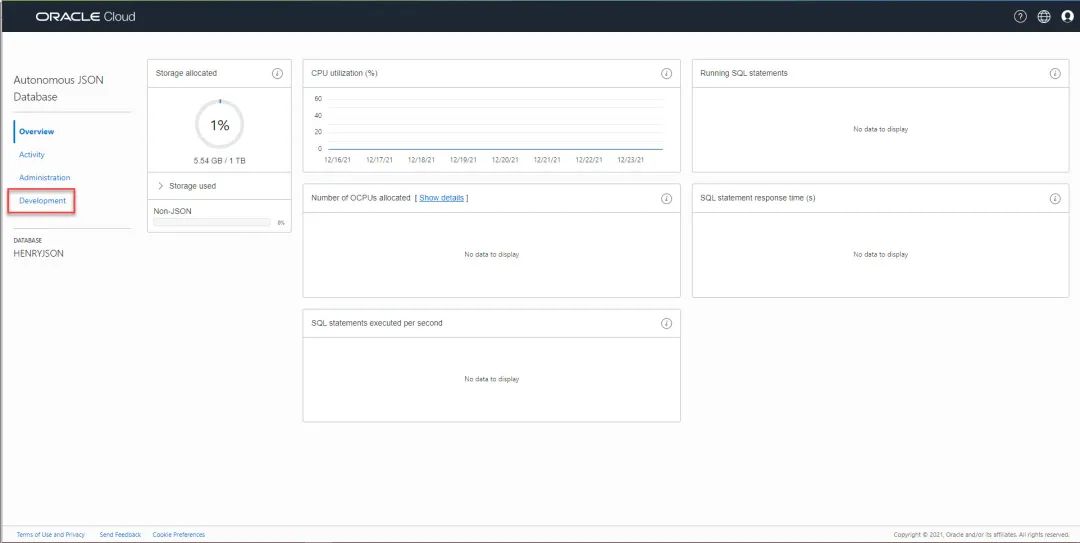Click the Running SQL statements title
The height and width of the screenshot is (543, 1080).
coord(744,73)
